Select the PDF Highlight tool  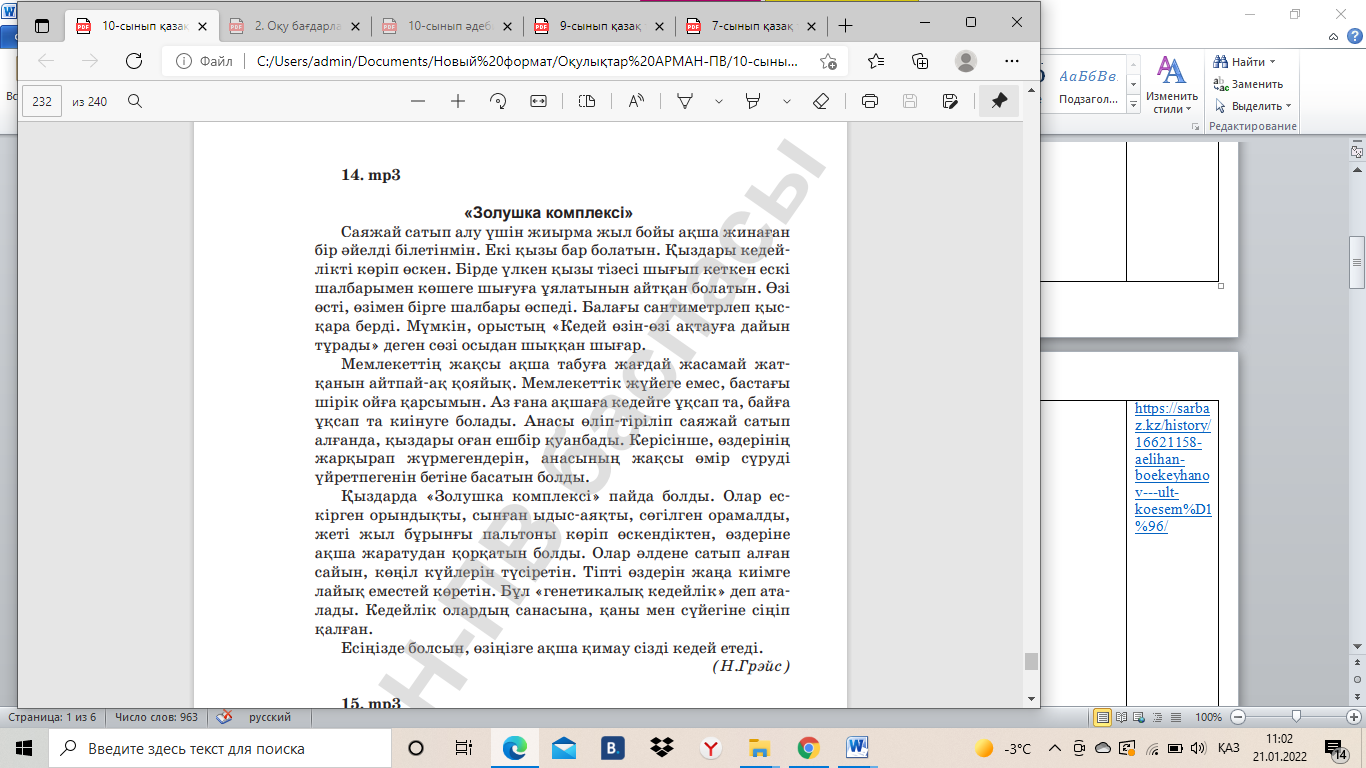[754, 101]
